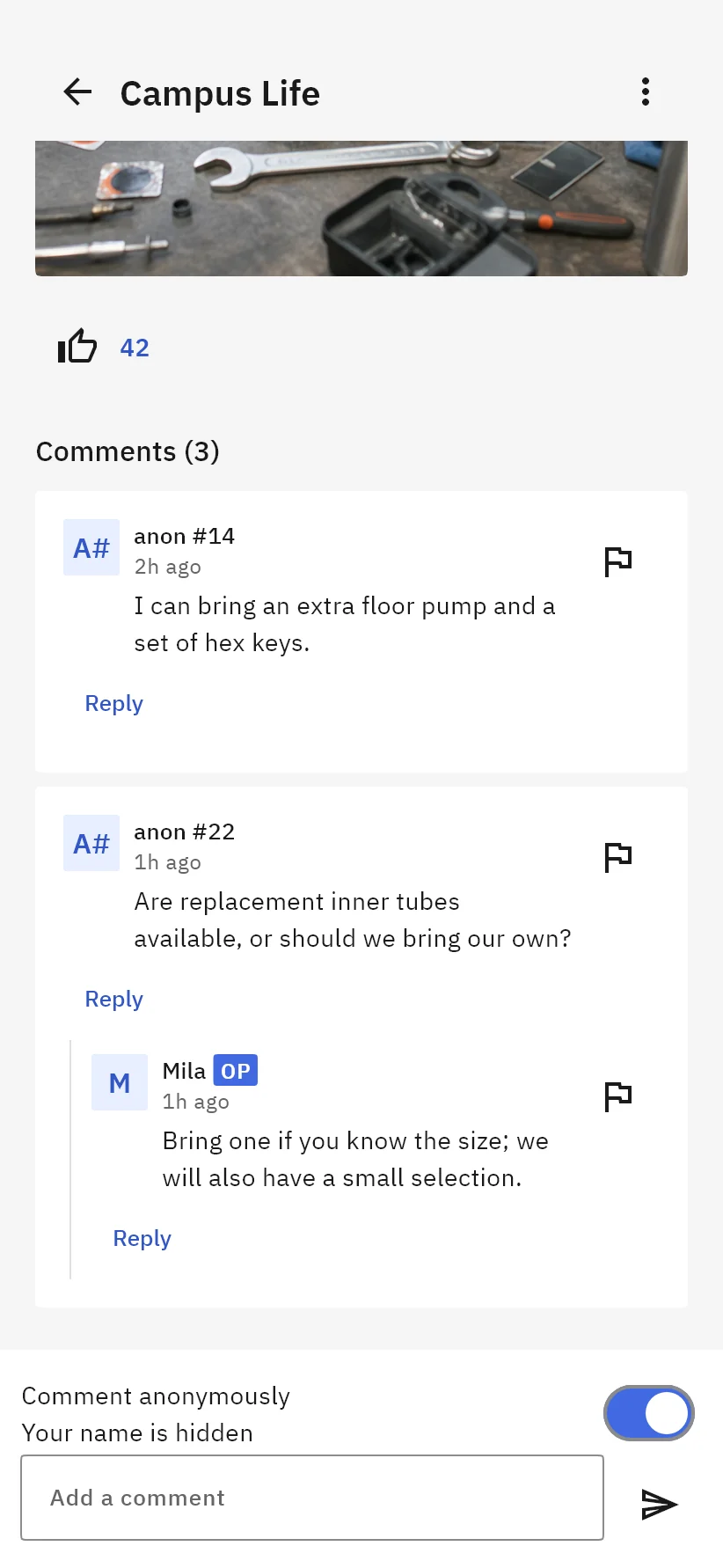Open the tools photo thumbnail

pos(361,209)
